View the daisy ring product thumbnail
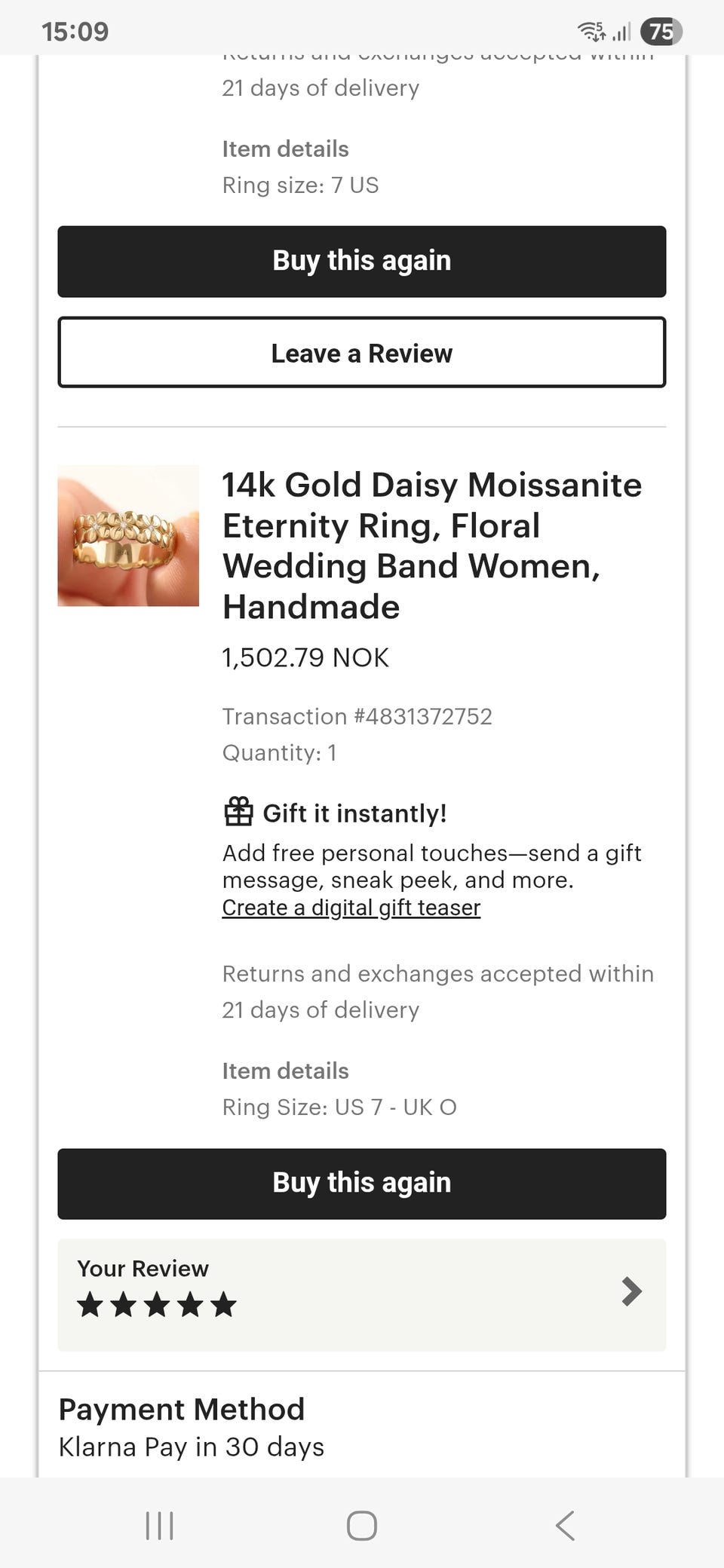Screen dimensions: 724x1568 coord(128,535)
